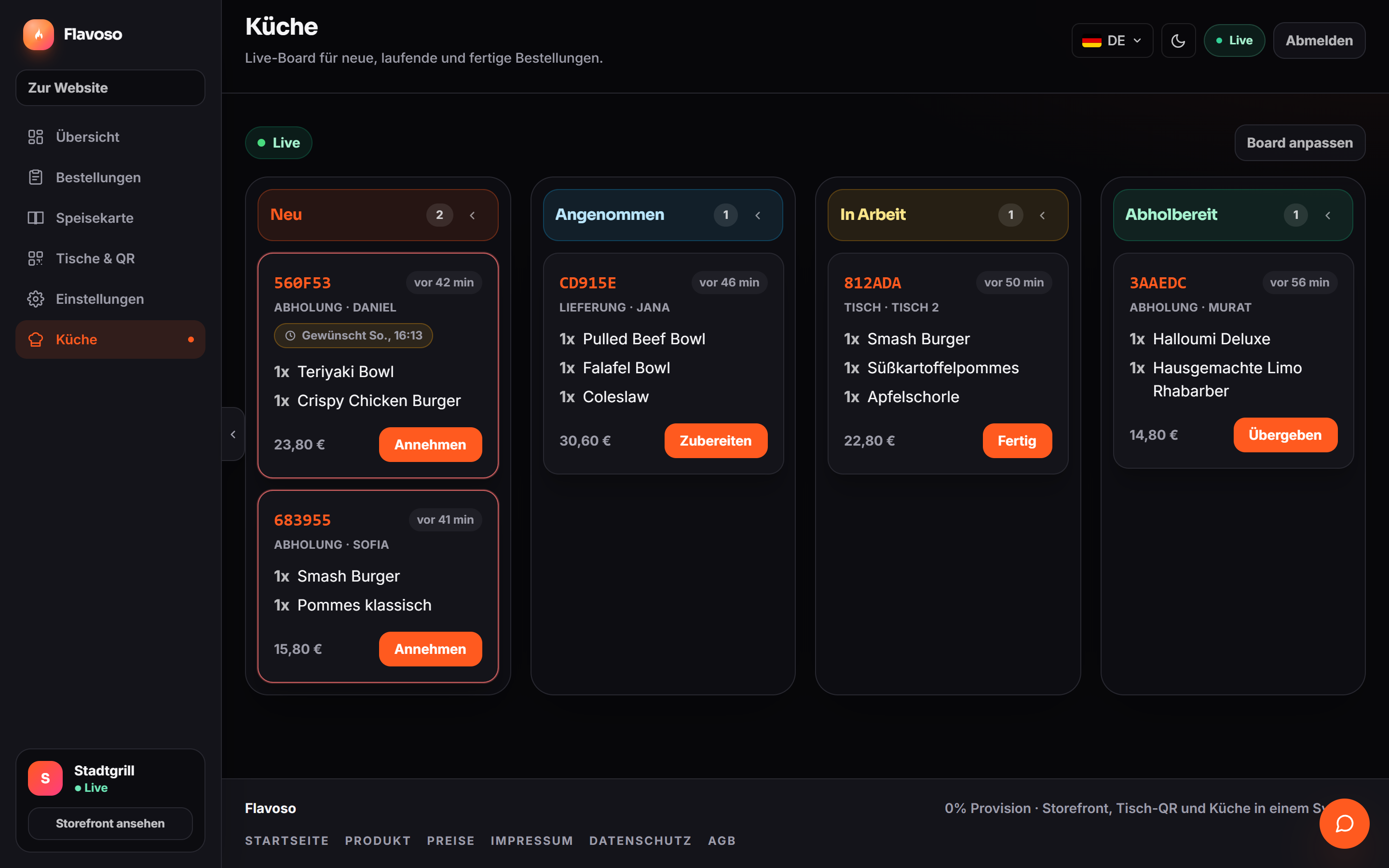Open the Produkt footer link
This screenshot has height=868, width=1389.
[x=378, y=841]
